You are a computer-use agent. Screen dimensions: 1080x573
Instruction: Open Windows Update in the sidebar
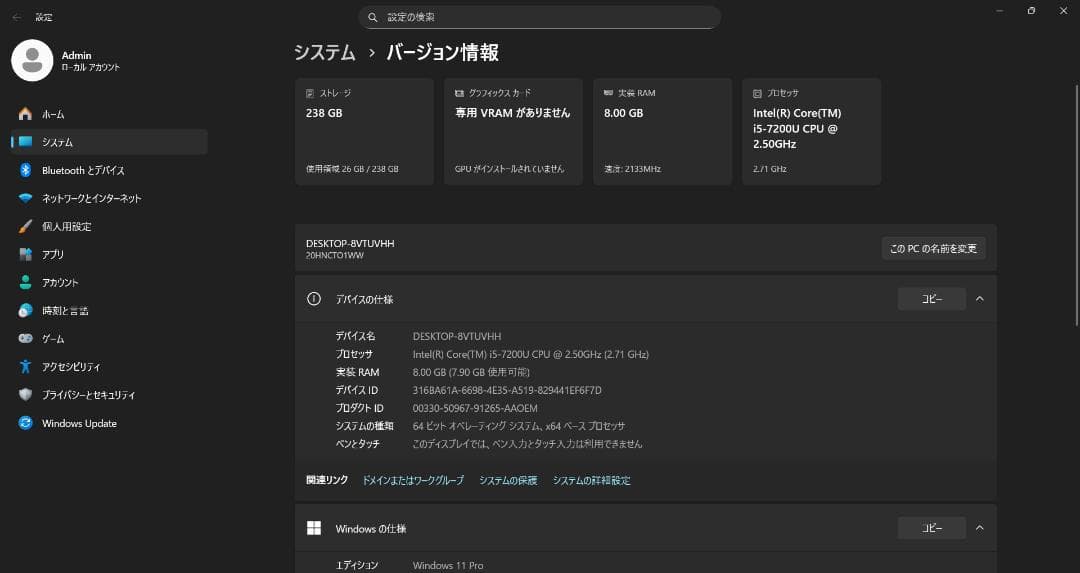(x=109, y=423)
